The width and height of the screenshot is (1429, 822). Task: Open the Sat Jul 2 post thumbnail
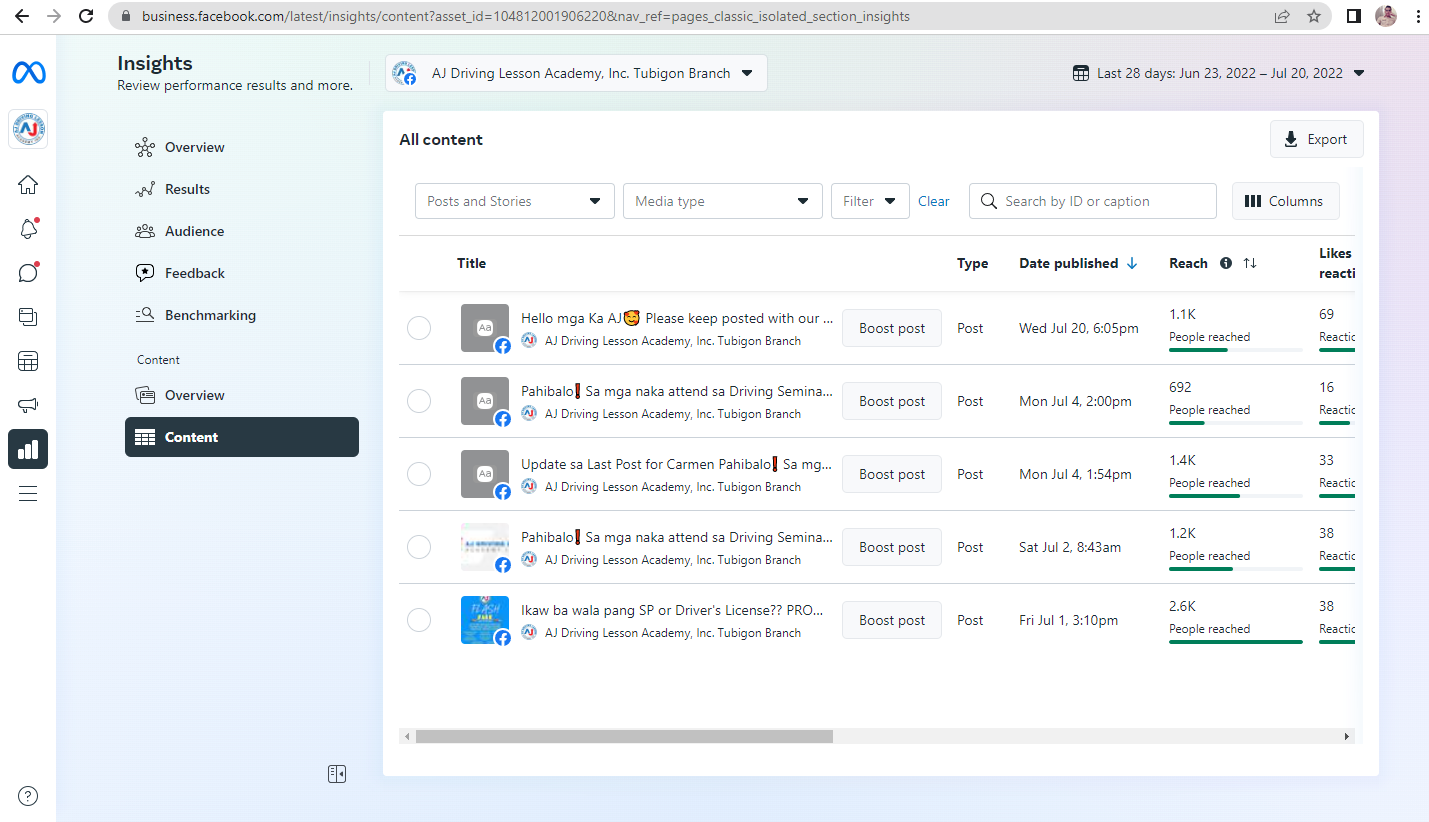(x=485, y=547)
